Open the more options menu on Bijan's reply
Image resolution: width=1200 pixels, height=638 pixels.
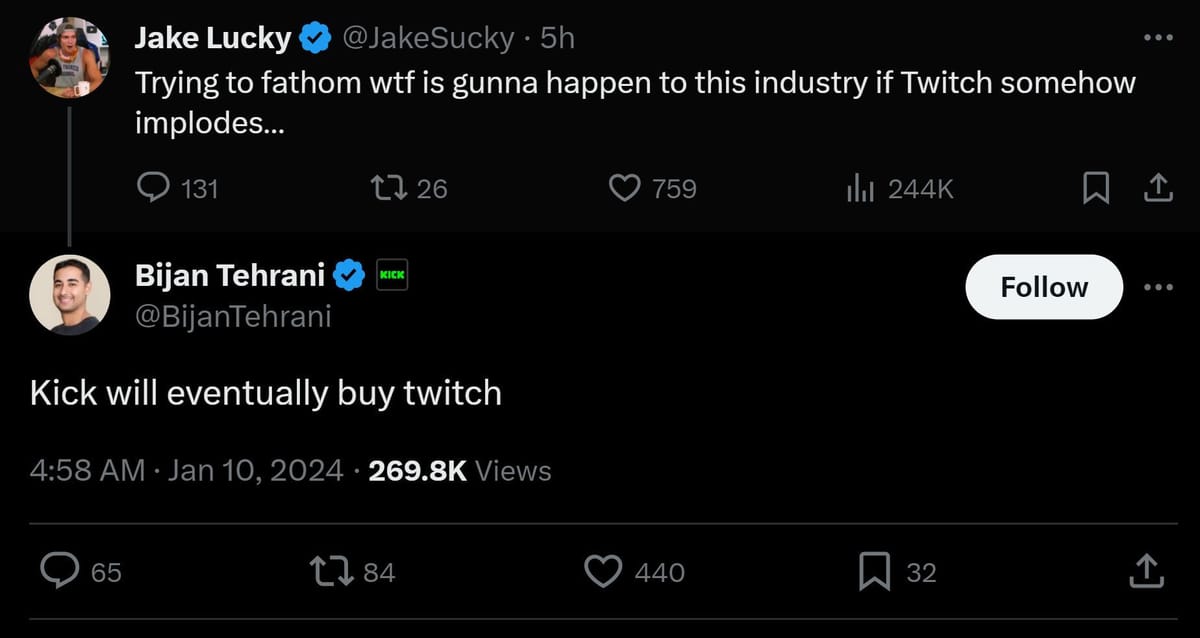point(1157,288)
